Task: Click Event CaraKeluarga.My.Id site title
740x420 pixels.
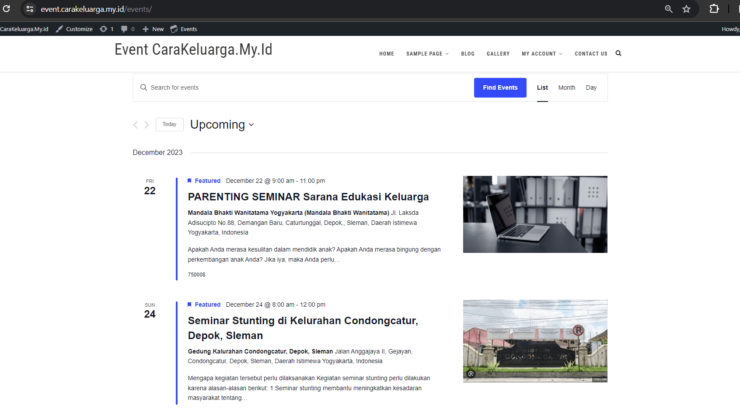Action: coord(193,50)
